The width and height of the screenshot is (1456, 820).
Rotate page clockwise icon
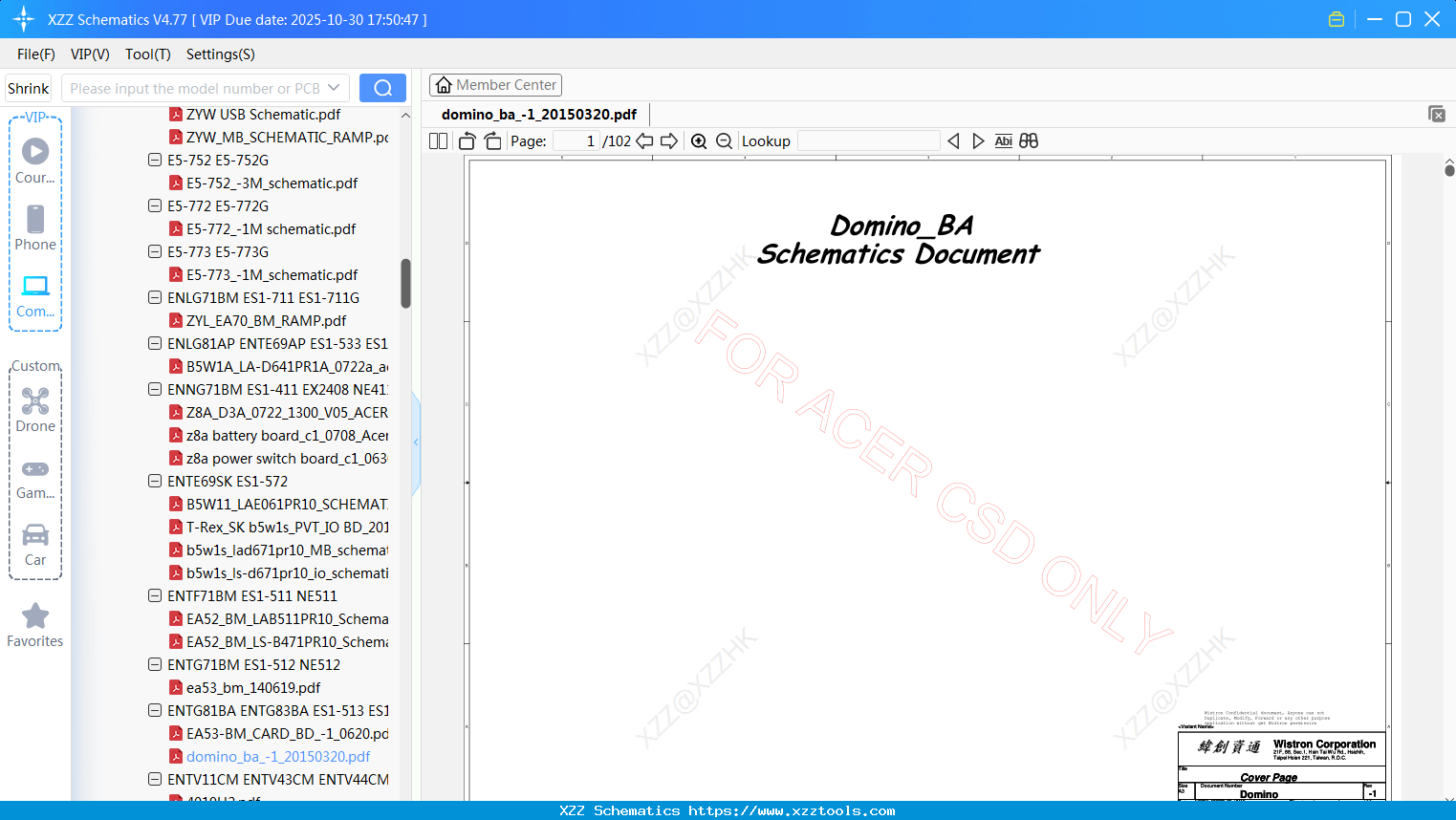[492, 141]
